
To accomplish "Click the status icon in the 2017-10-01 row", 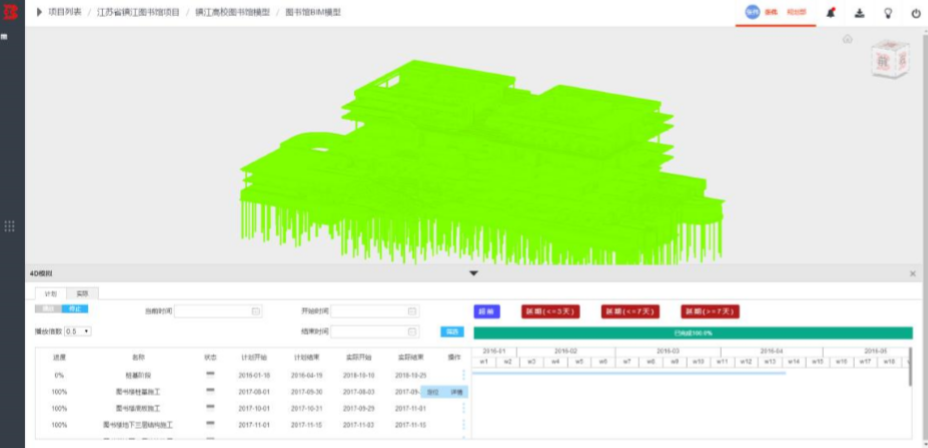I will pyautogui.click(x=210, y=407).
